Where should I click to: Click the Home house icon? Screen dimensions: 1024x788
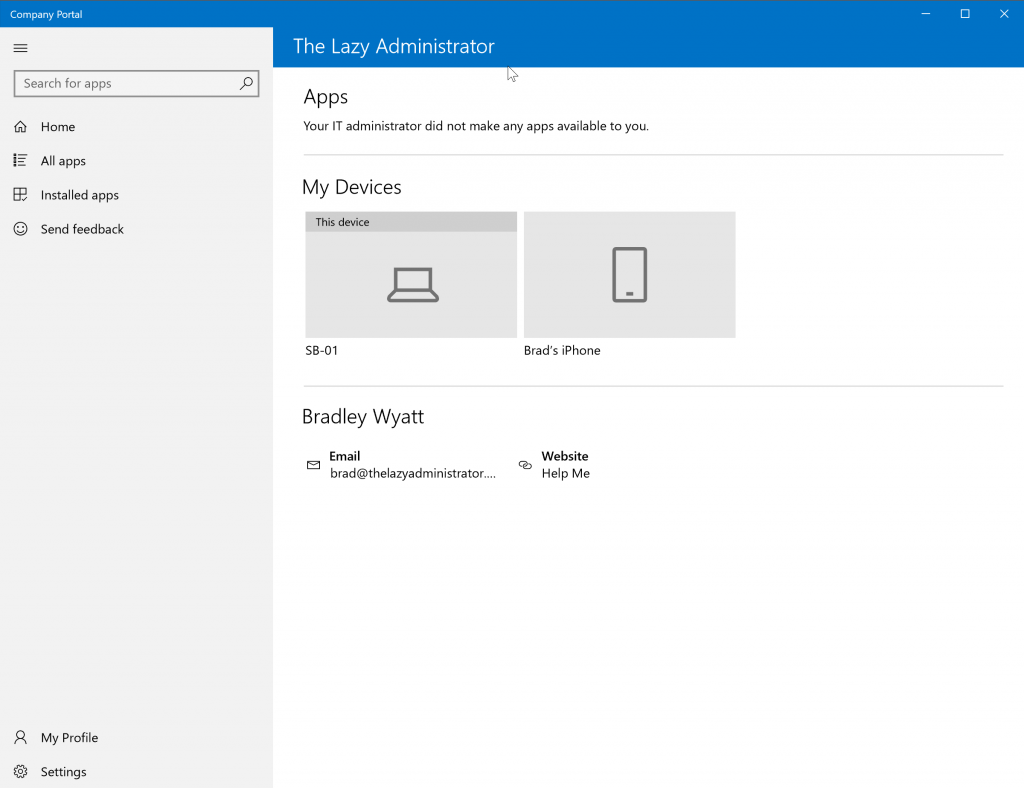(x=20, y=126)
